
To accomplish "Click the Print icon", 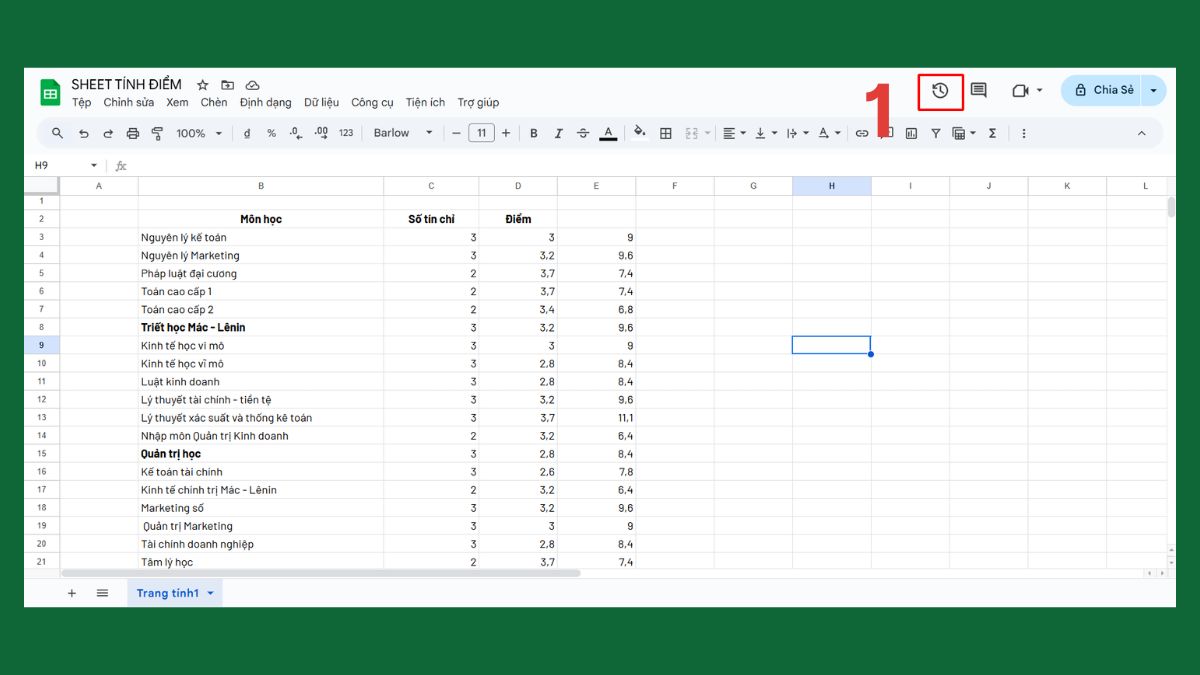I will [131, 132].
